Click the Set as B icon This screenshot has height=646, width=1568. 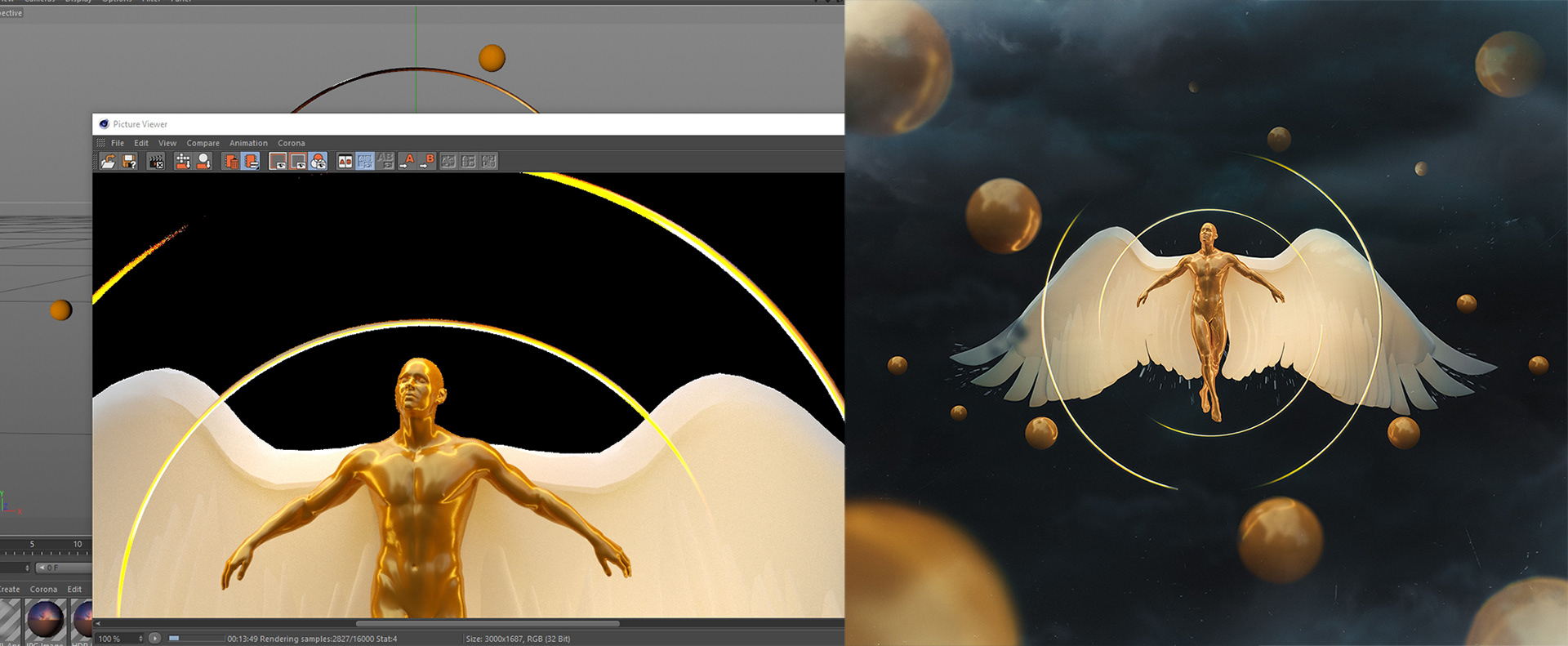(x=427, y=162)
